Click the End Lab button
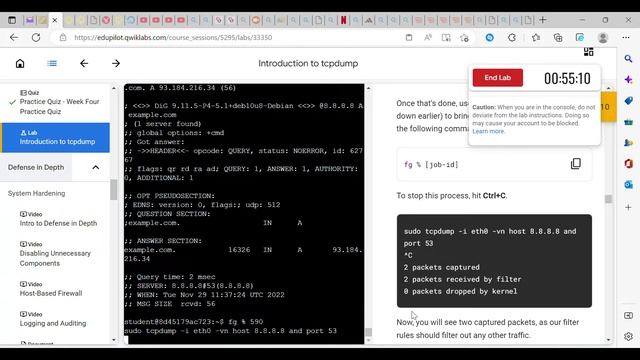 tap(498, 78)
